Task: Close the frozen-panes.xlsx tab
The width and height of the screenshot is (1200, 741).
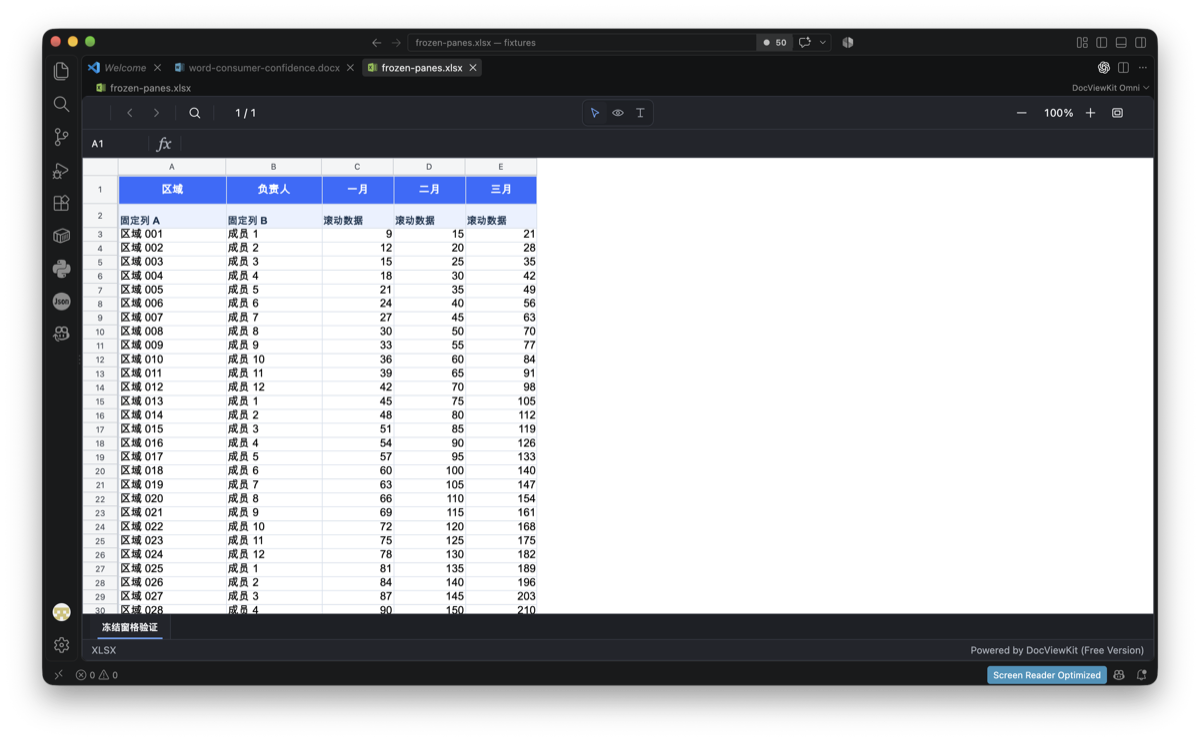Action: tap(473, 68)
